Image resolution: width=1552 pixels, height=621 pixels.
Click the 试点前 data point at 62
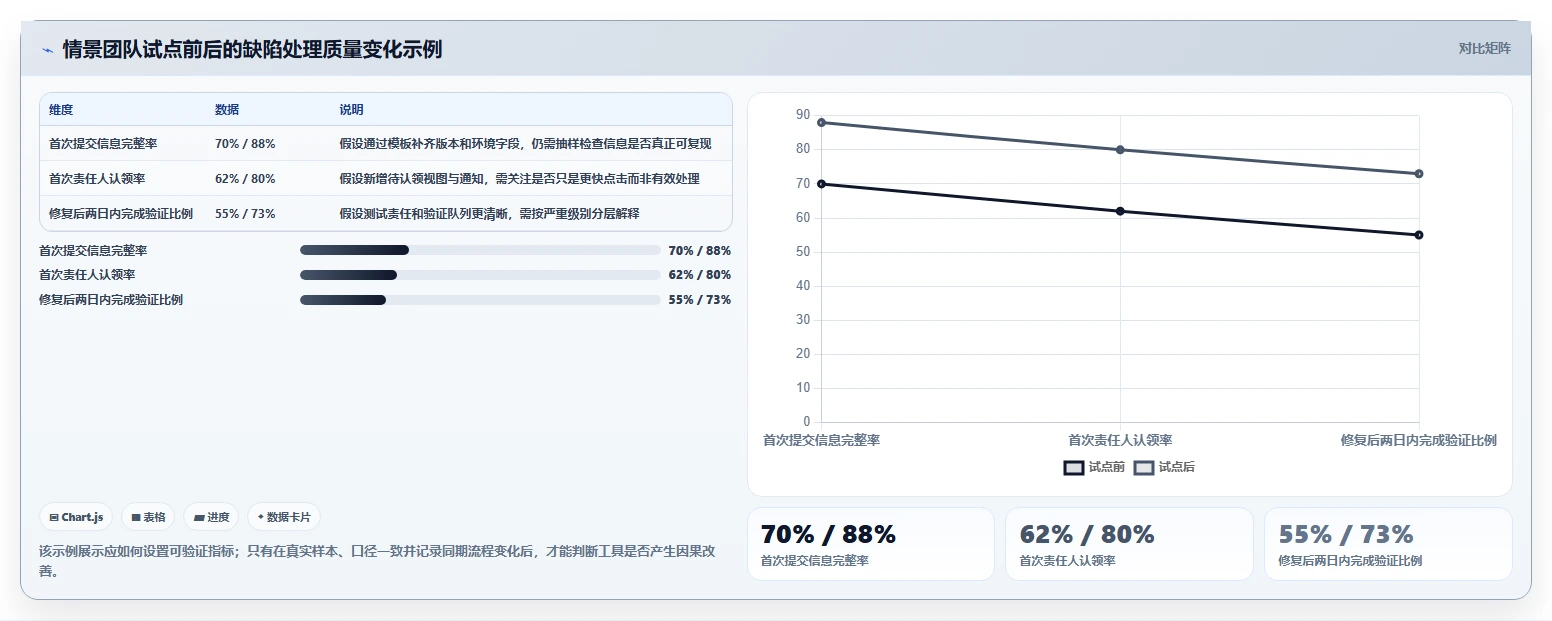[x=1120, y=211]
